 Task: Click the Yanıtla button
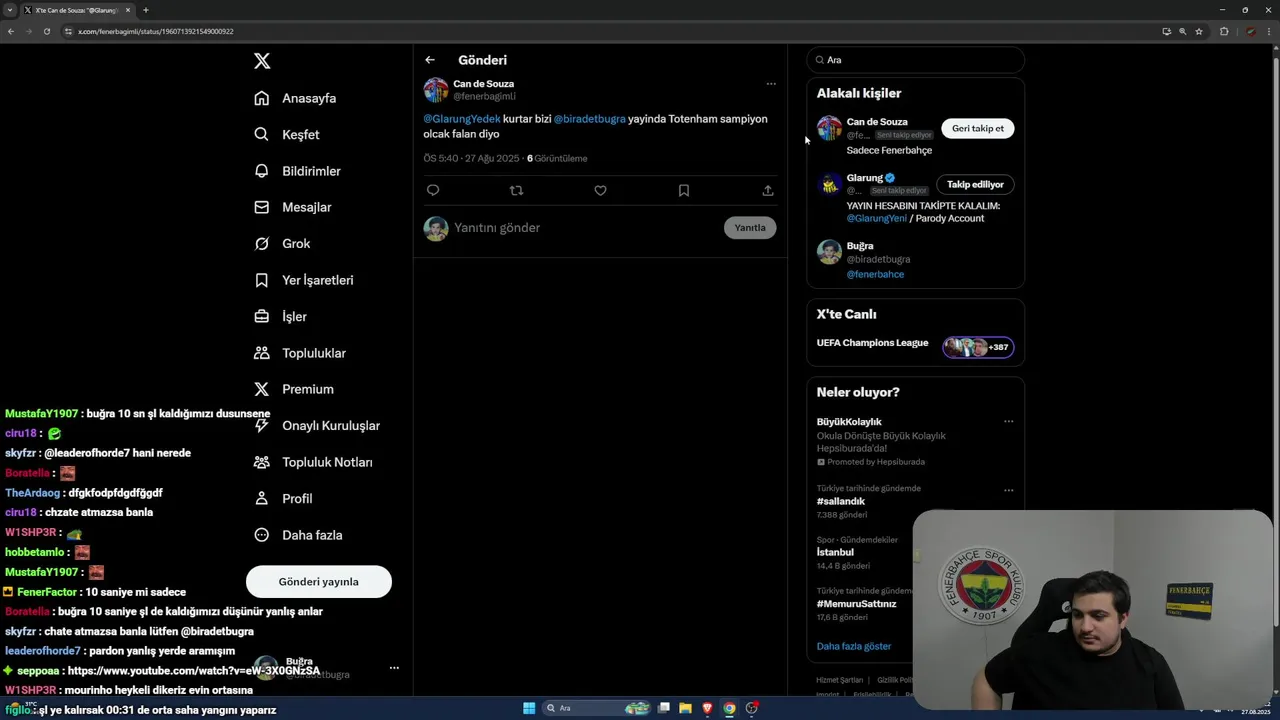pyautogui.click(x=750, y=228)
